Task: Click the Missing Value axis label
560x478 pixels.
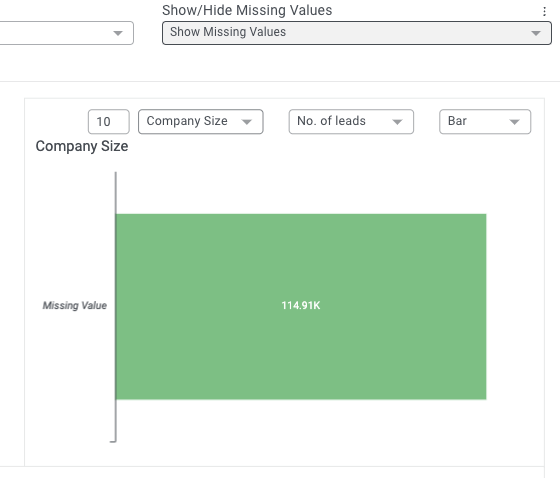Action: coord(75,305)
